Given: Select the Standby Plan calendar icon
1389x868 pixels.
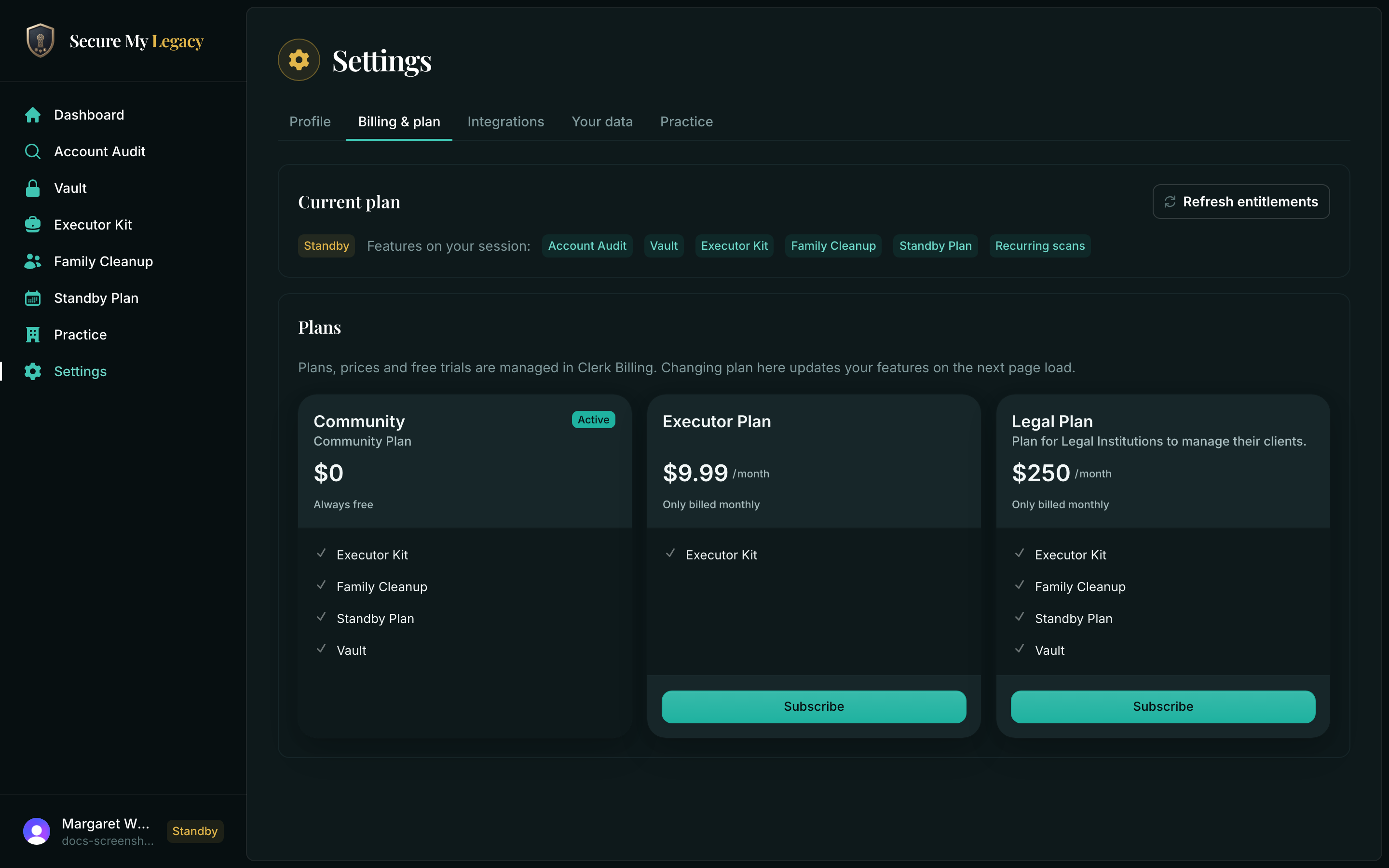Looking at the screenshot, I should [x=33, y=298].
